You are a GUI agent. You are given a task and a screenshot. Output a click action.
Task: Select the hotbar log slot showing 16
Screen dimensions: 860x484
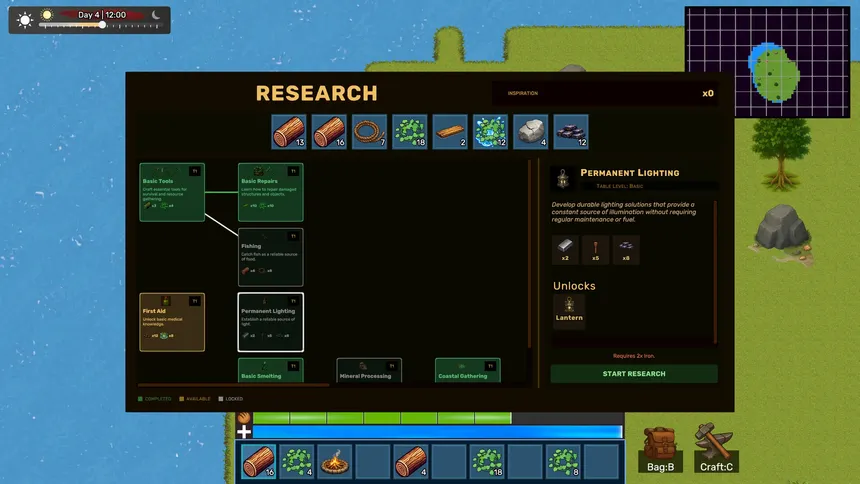[259, 461]
